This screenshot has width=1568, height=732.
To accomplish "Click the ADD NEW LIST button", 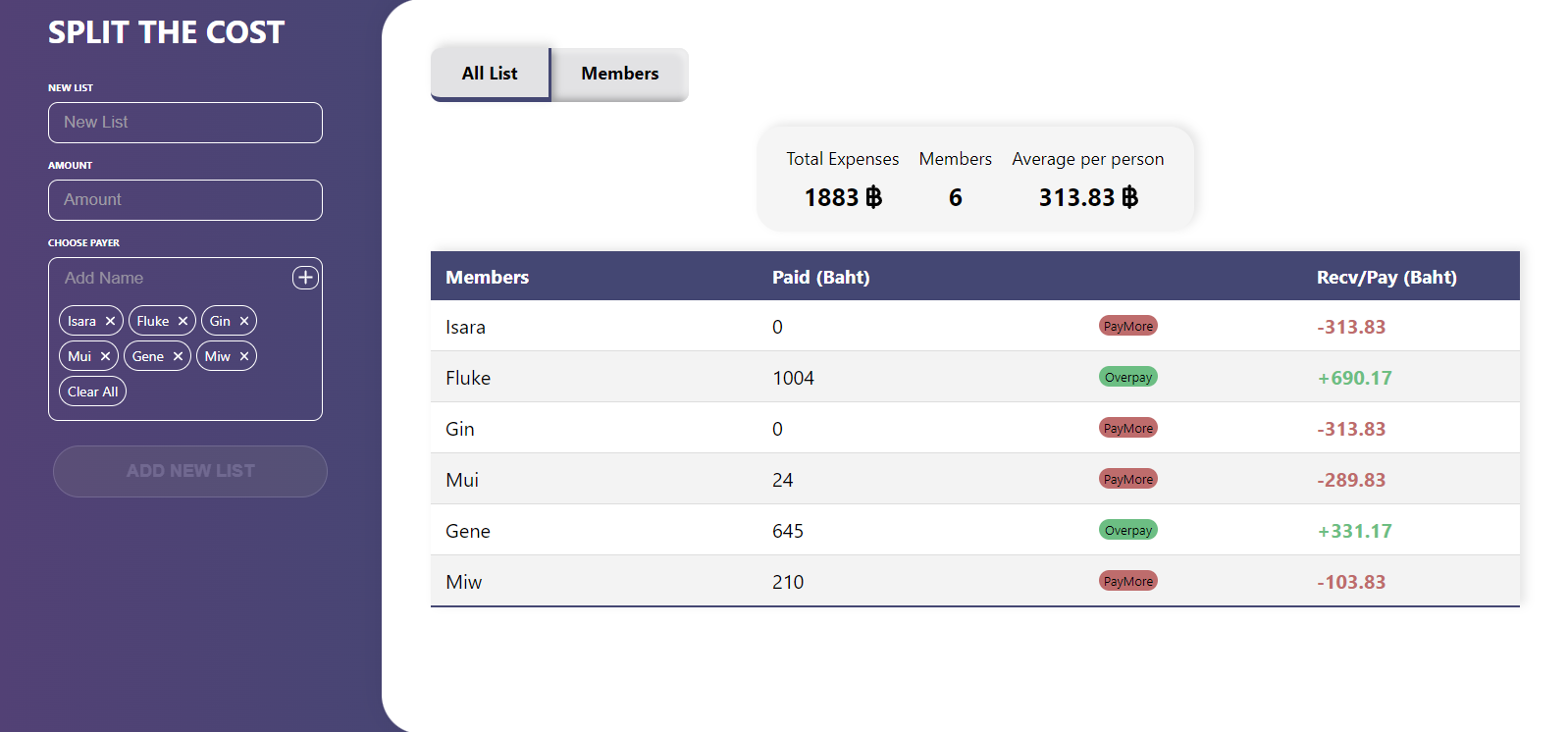I will (190, 471).
